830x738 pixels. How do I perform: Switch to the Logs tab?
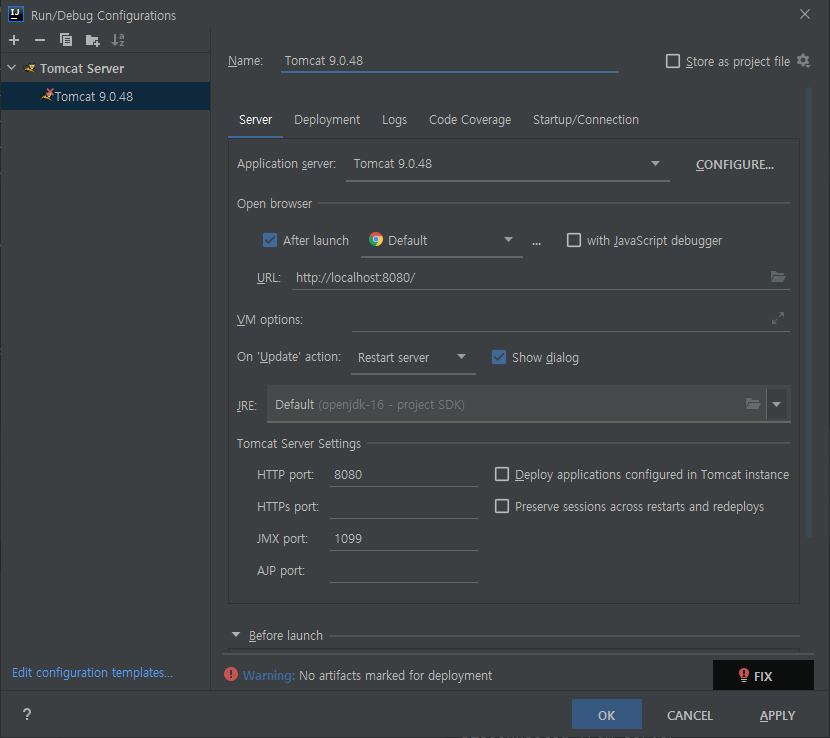394,120
